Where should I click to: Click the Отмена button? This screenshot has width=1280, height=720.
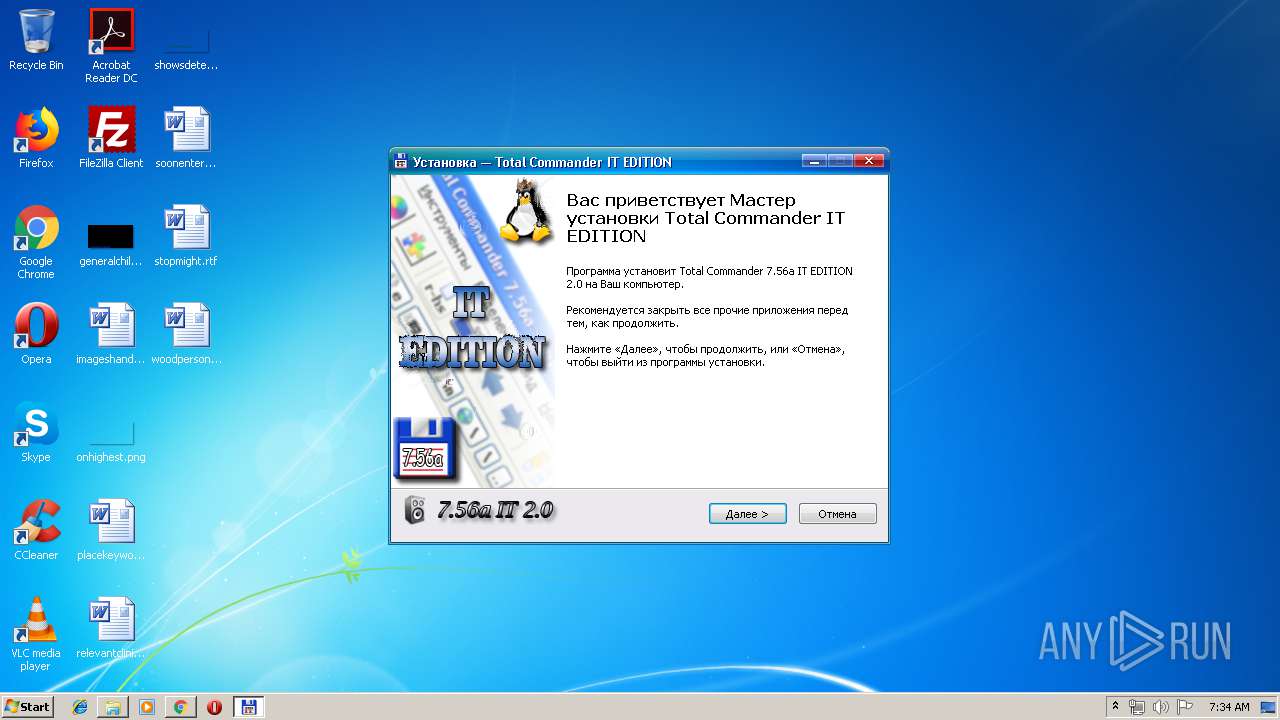click(837, 514)
